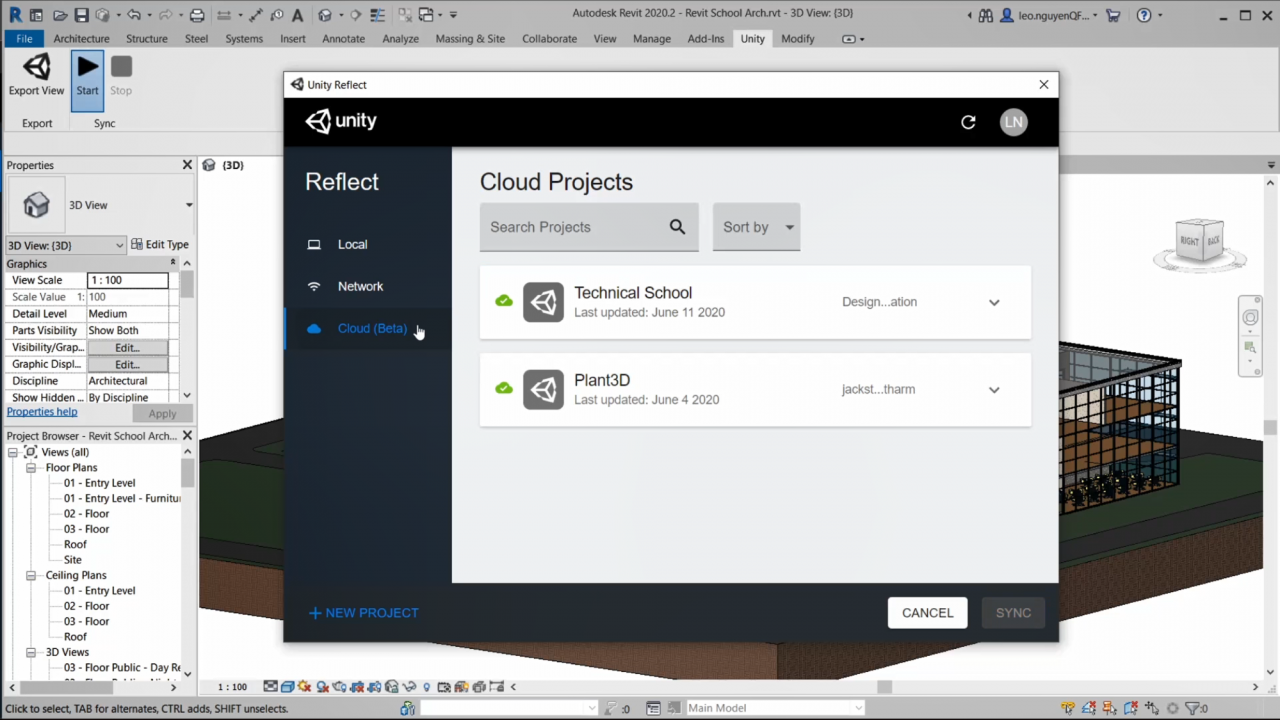Viewport: 1280px width, 720px height.
Task: Click the Measure tool icon in Quick Access
Action: point(225,15)
